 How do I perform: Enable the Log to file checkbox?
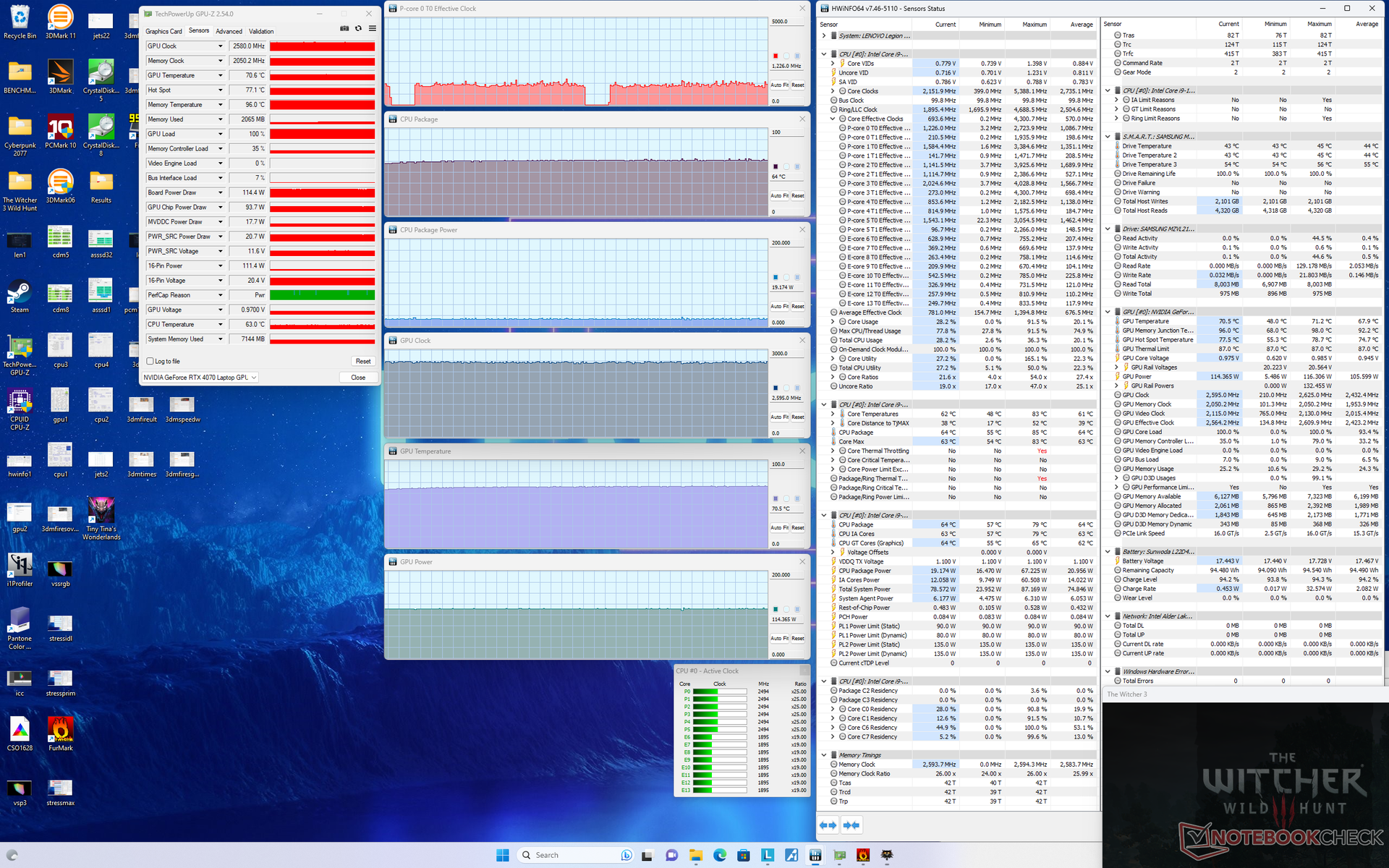[x=150, y=361]
